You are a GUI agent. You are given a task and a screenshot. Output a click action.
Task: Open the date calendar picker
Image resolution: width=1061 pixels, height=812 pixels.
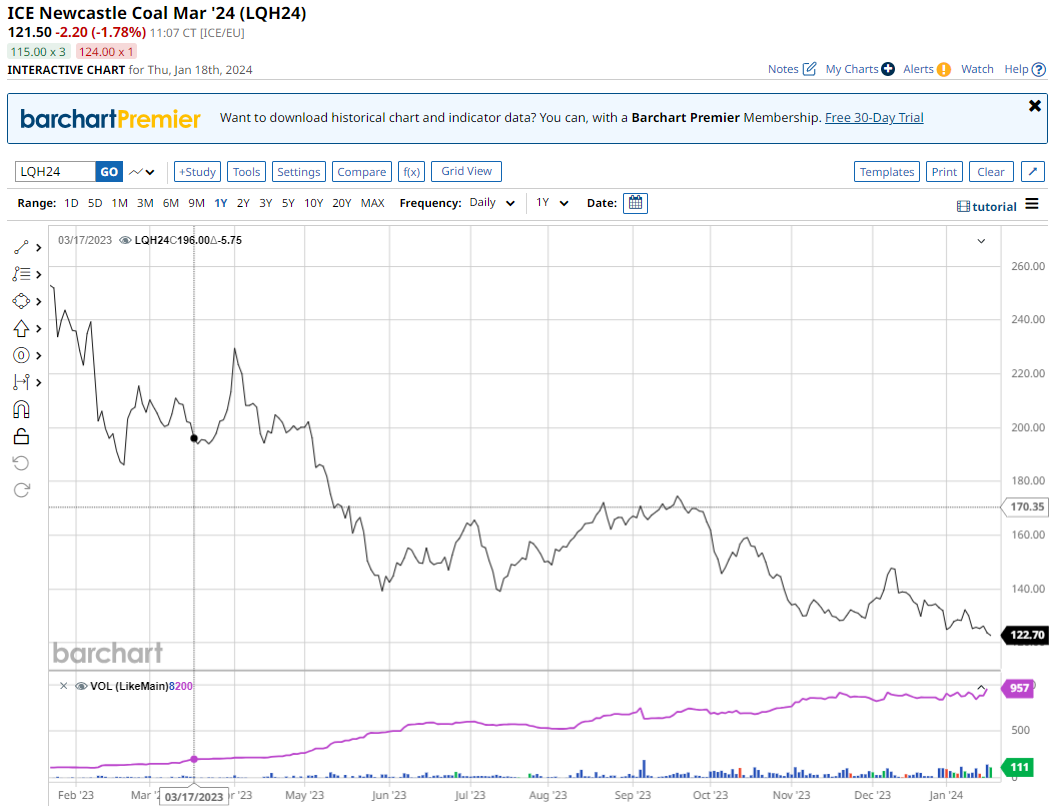pos(635,203)
